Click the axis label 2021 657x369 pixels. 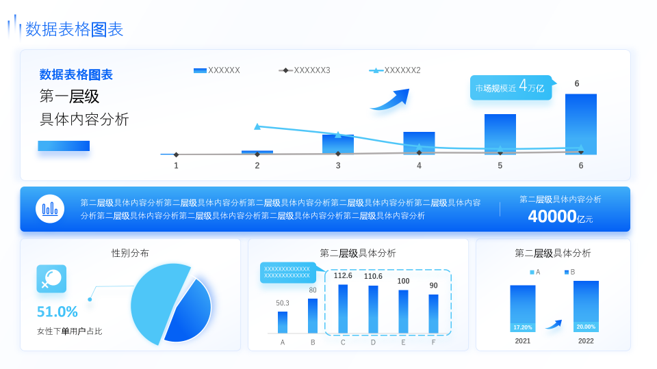tap(522, 341)
